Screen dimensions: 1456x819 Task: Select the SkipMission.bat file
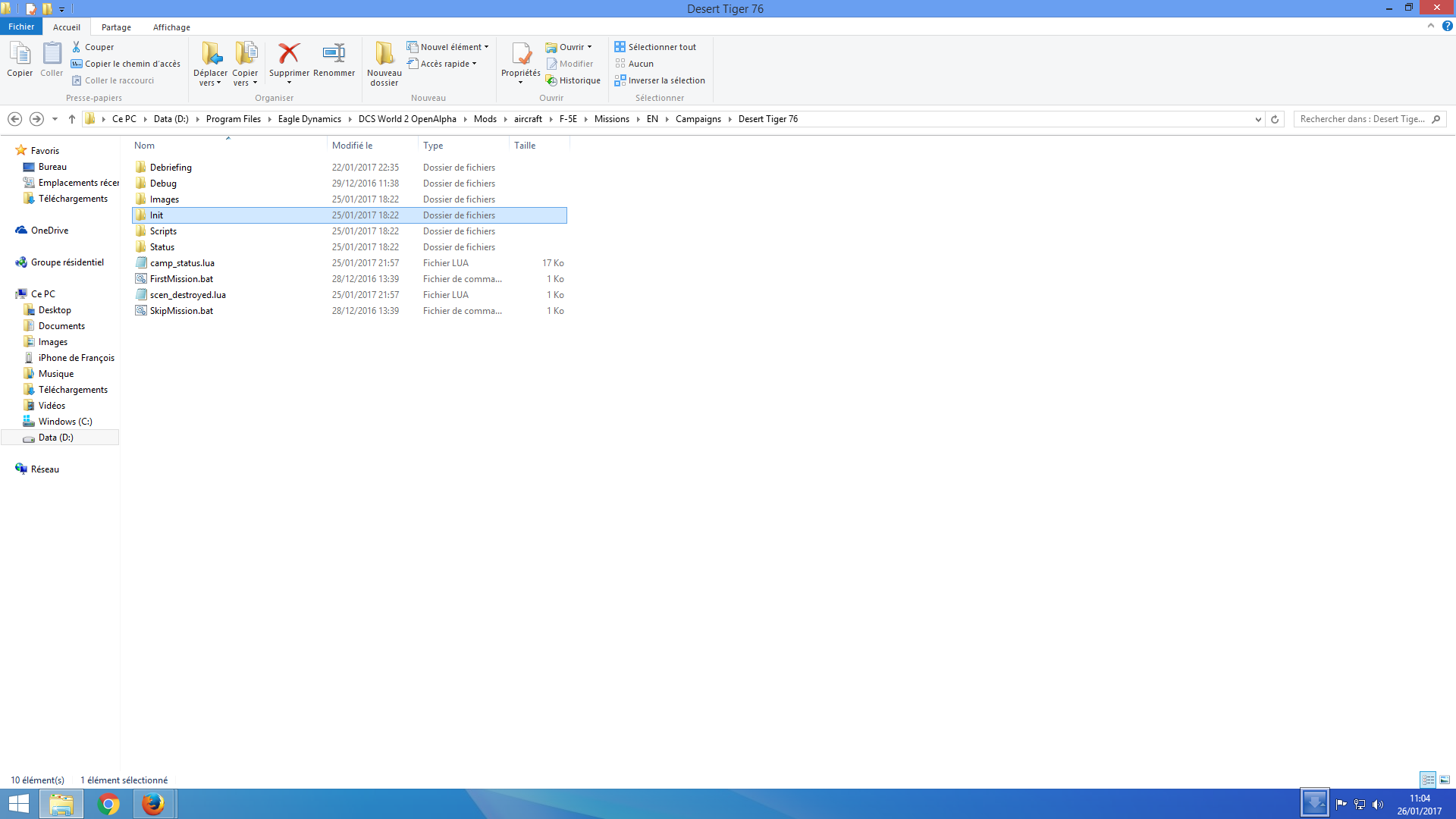tap(349, 311)
